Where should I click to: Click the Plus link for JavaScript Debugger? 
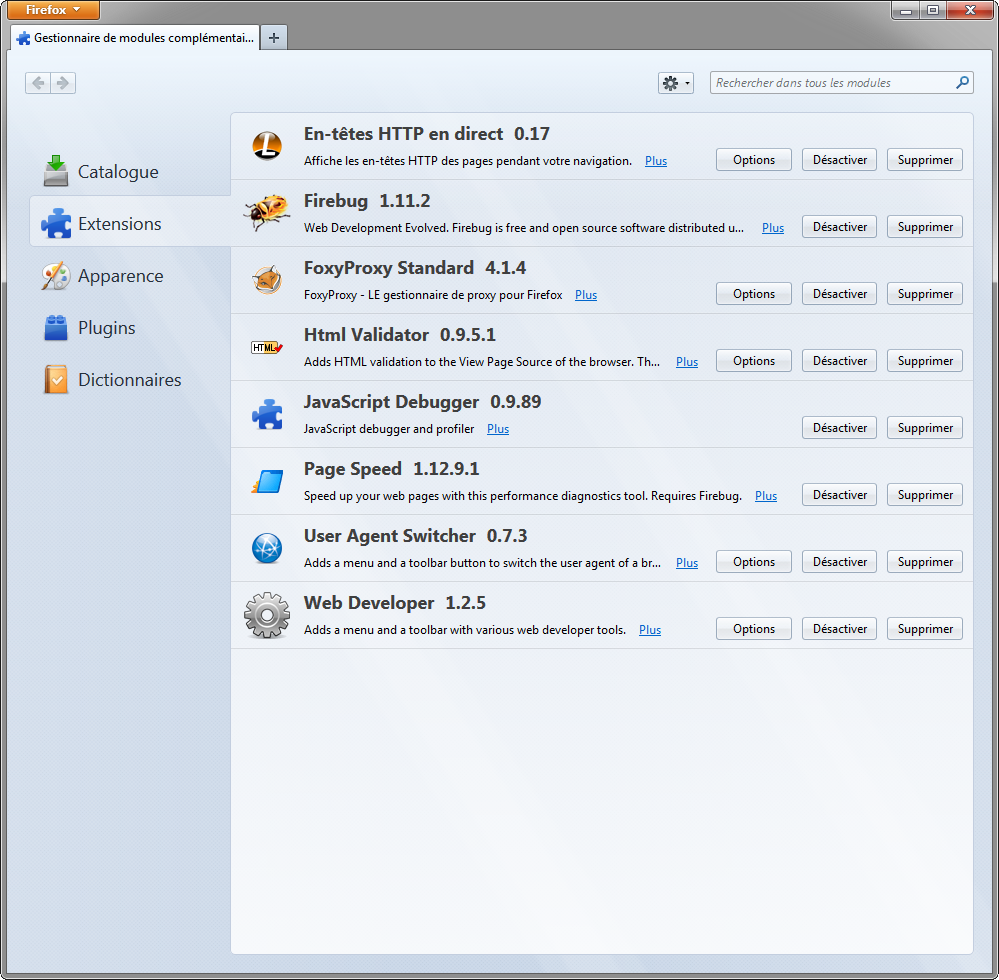pyautogui.click(x=498, y=428)
